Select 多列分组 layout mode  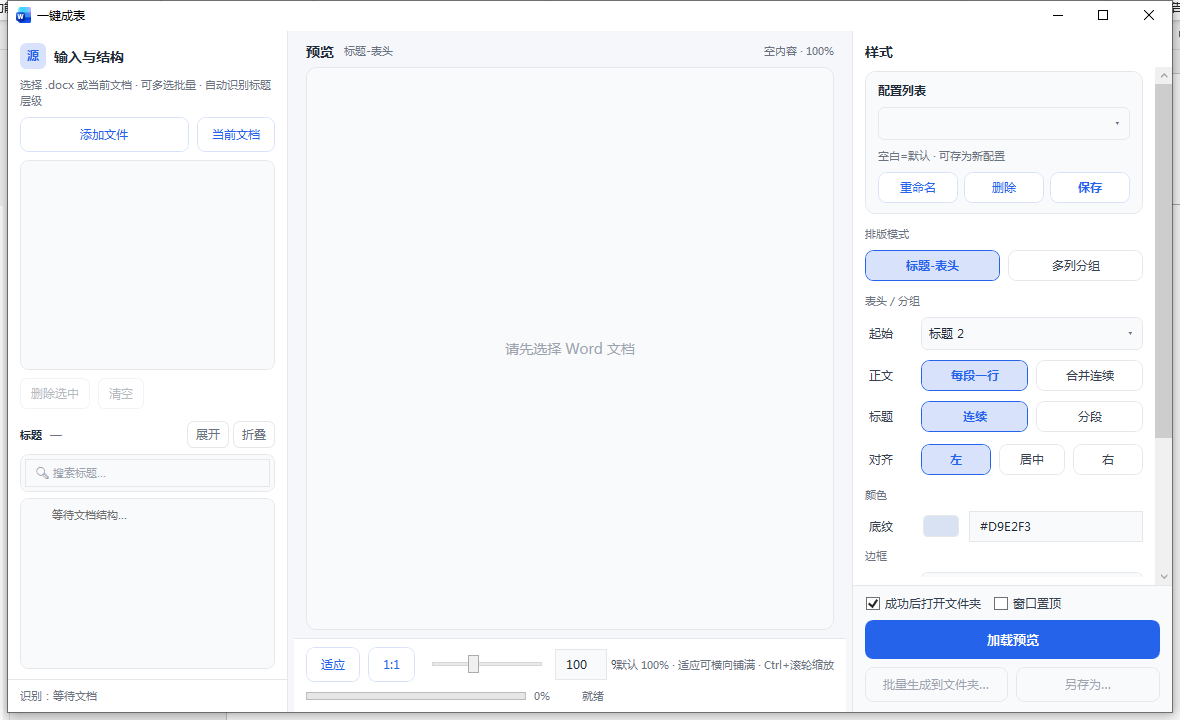(x=1075, y=266)
